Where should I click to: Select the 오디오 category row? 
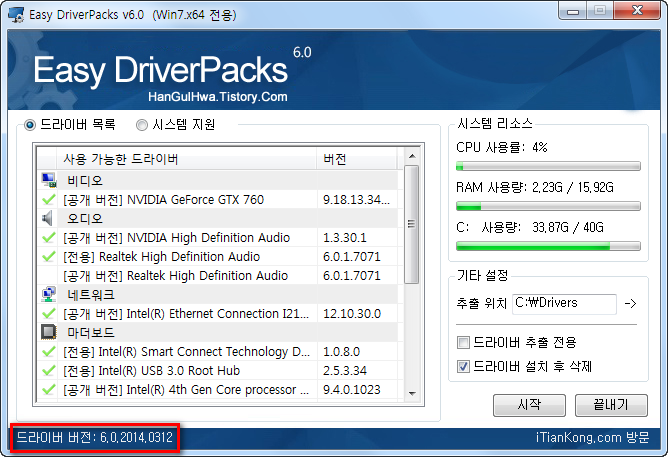pos(219,218)
